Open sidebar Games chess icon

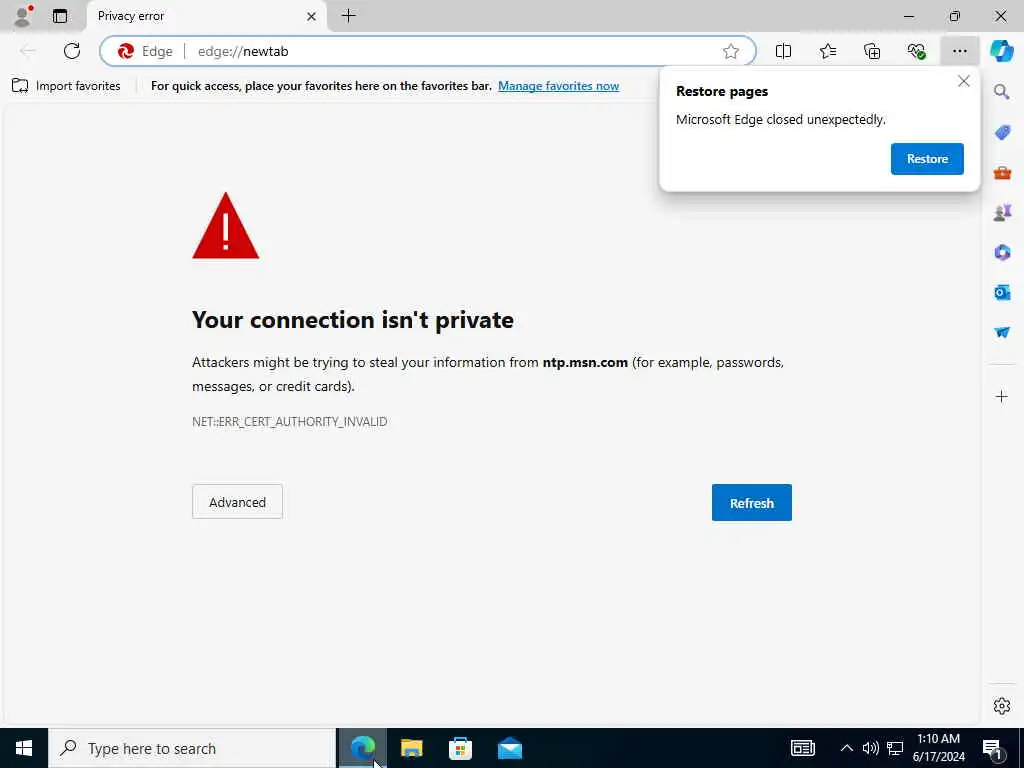1002,212
